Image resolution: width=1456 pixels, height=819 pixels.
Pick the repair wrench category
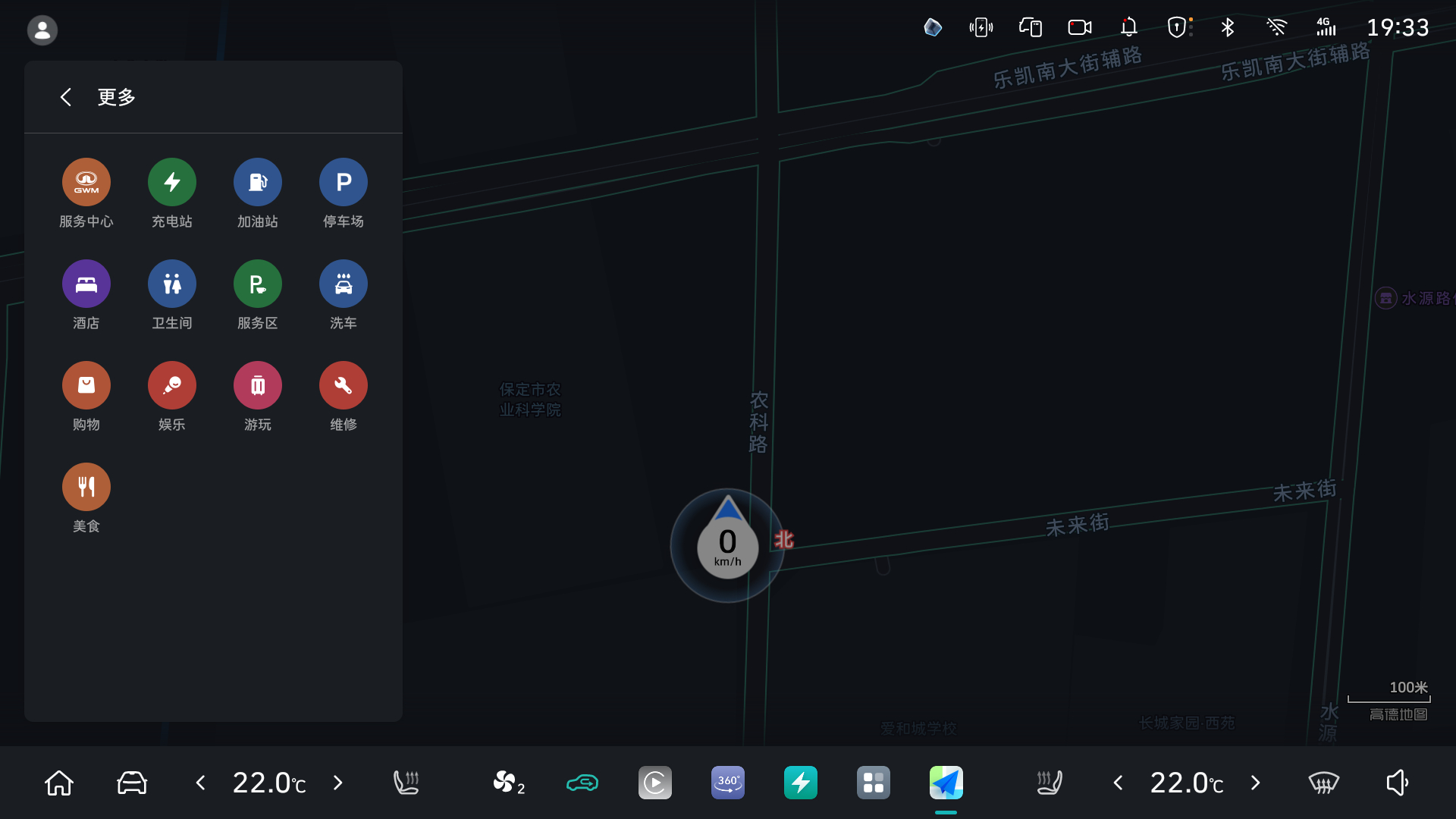[x=344, y=385]
